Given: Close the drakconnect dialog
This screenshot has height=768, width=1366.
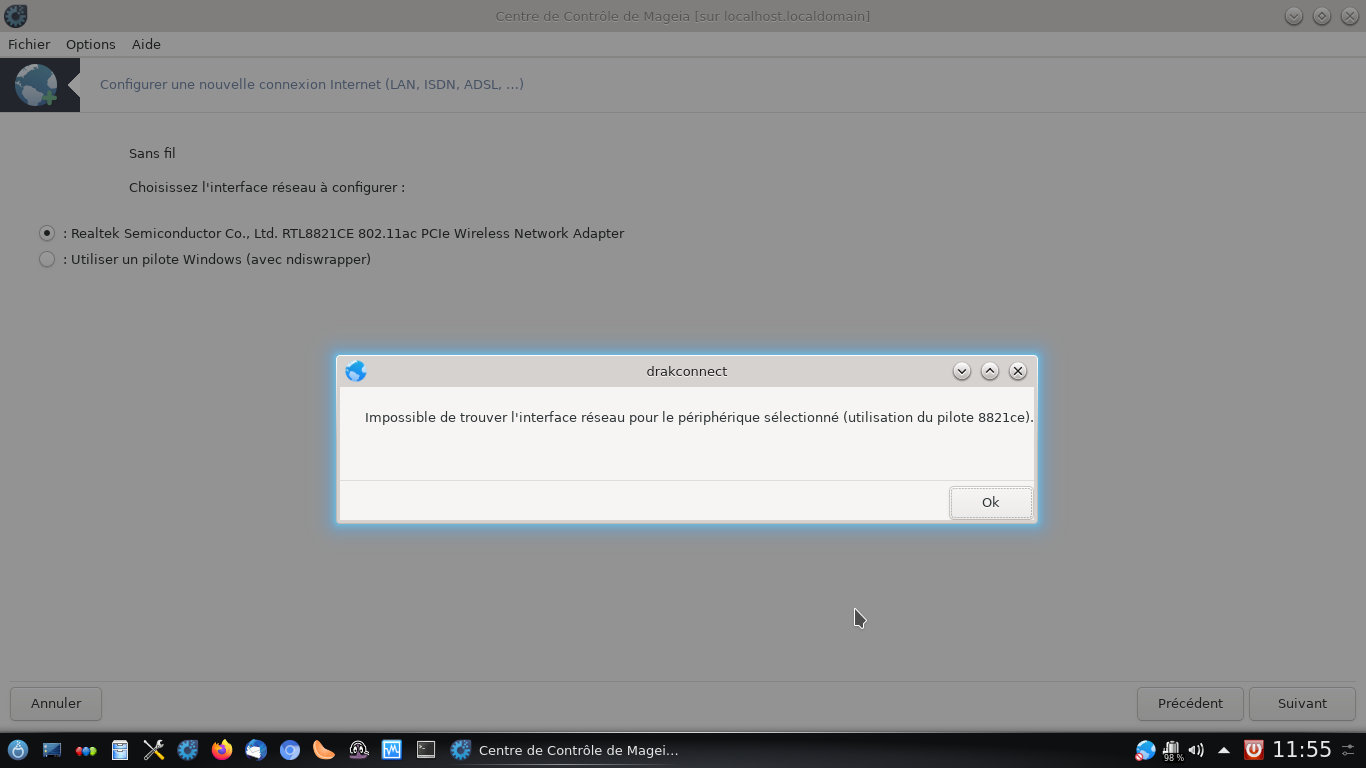Looking at the screenshot, I should click(x=1018, y=371).
